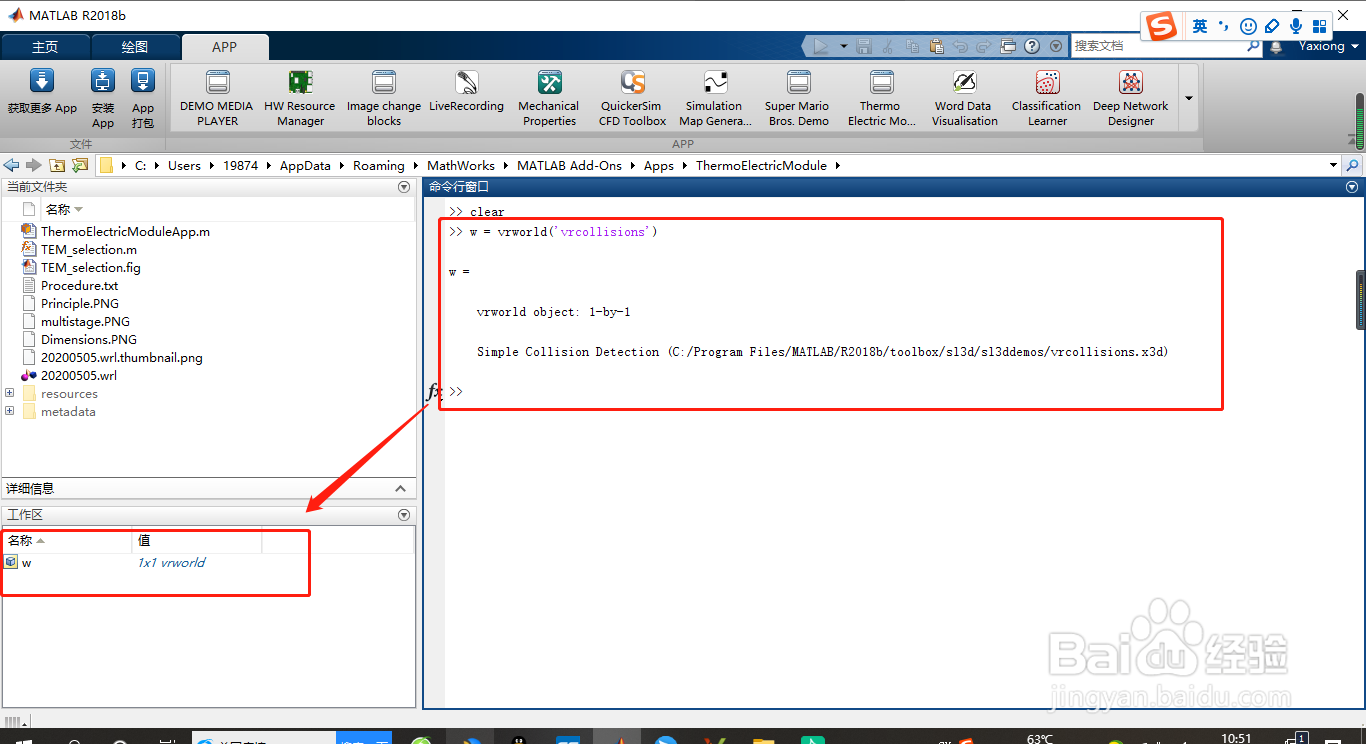
Task: Open the Image change blocks app
Action: (x=384, y=98)
